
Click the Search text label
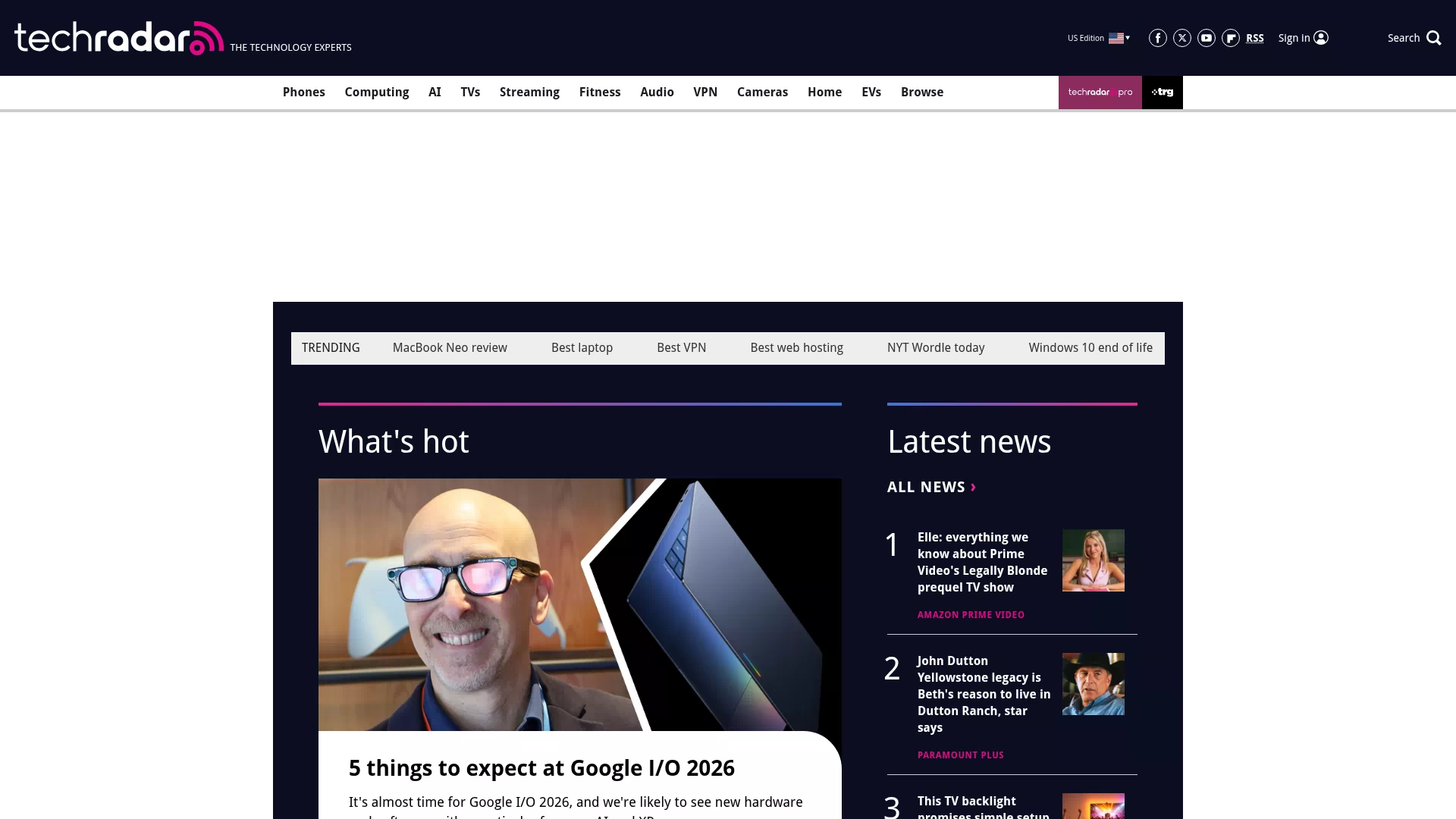coord(1404,38)
